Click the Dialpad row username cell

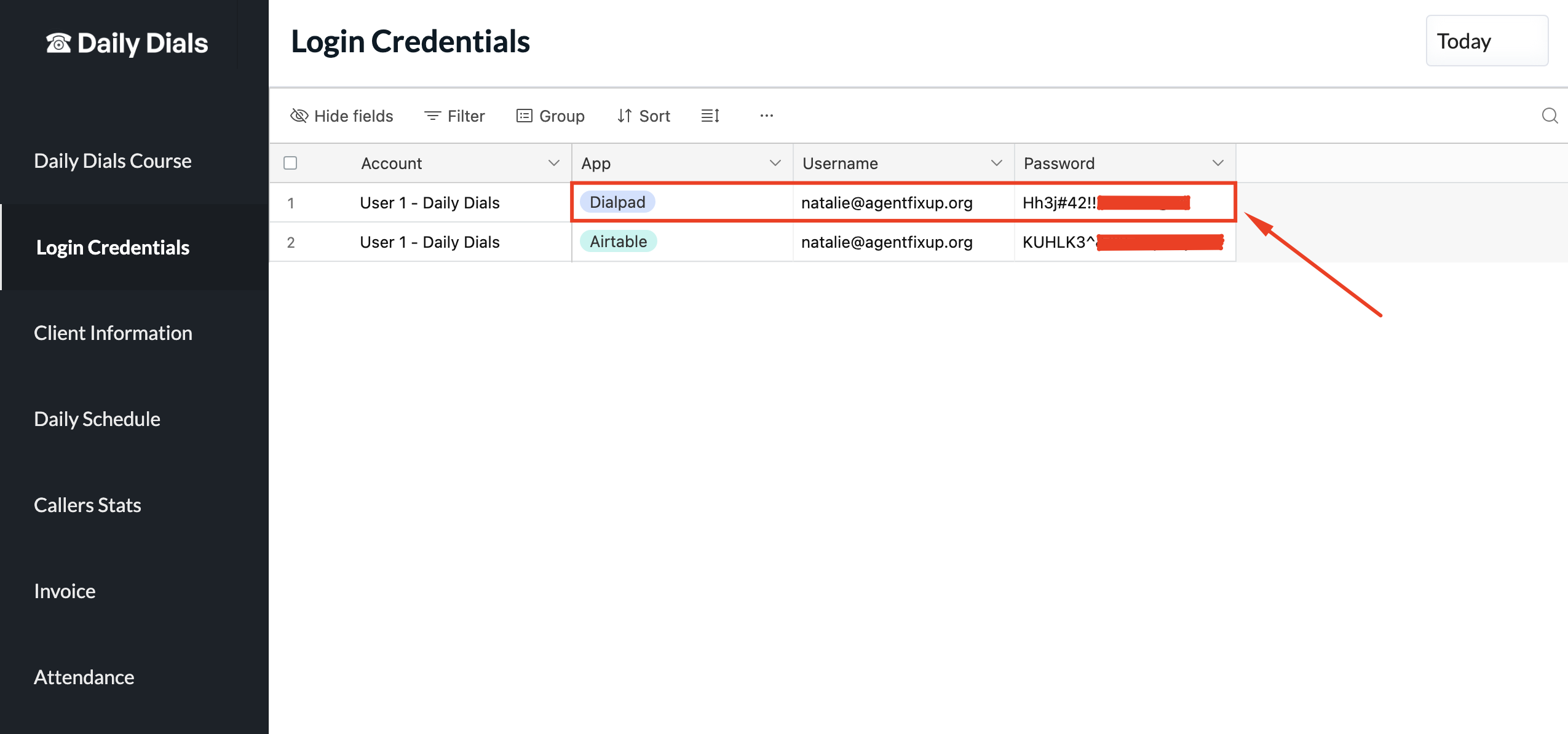click(887, 203)
